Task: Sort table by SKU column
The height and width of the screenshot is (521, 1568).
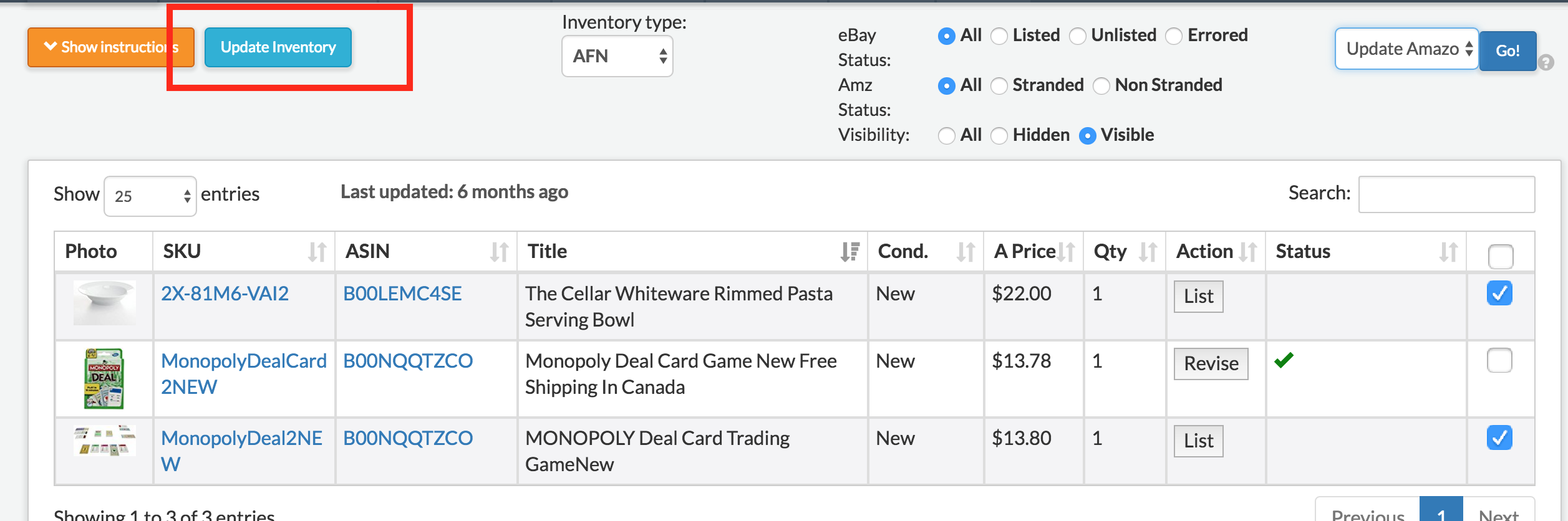Action: click(317, 252)
